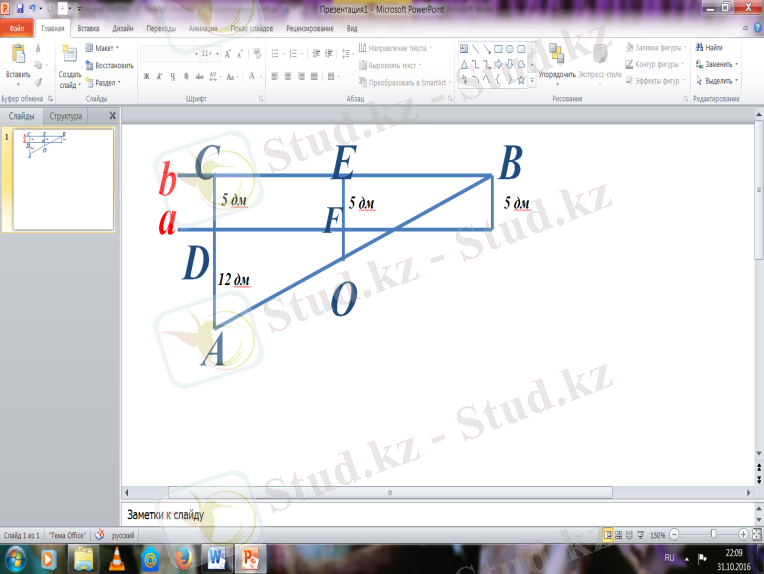764x574 pixels.
Task: Toggle underline formatting Ч
Action: pos(173,76)
